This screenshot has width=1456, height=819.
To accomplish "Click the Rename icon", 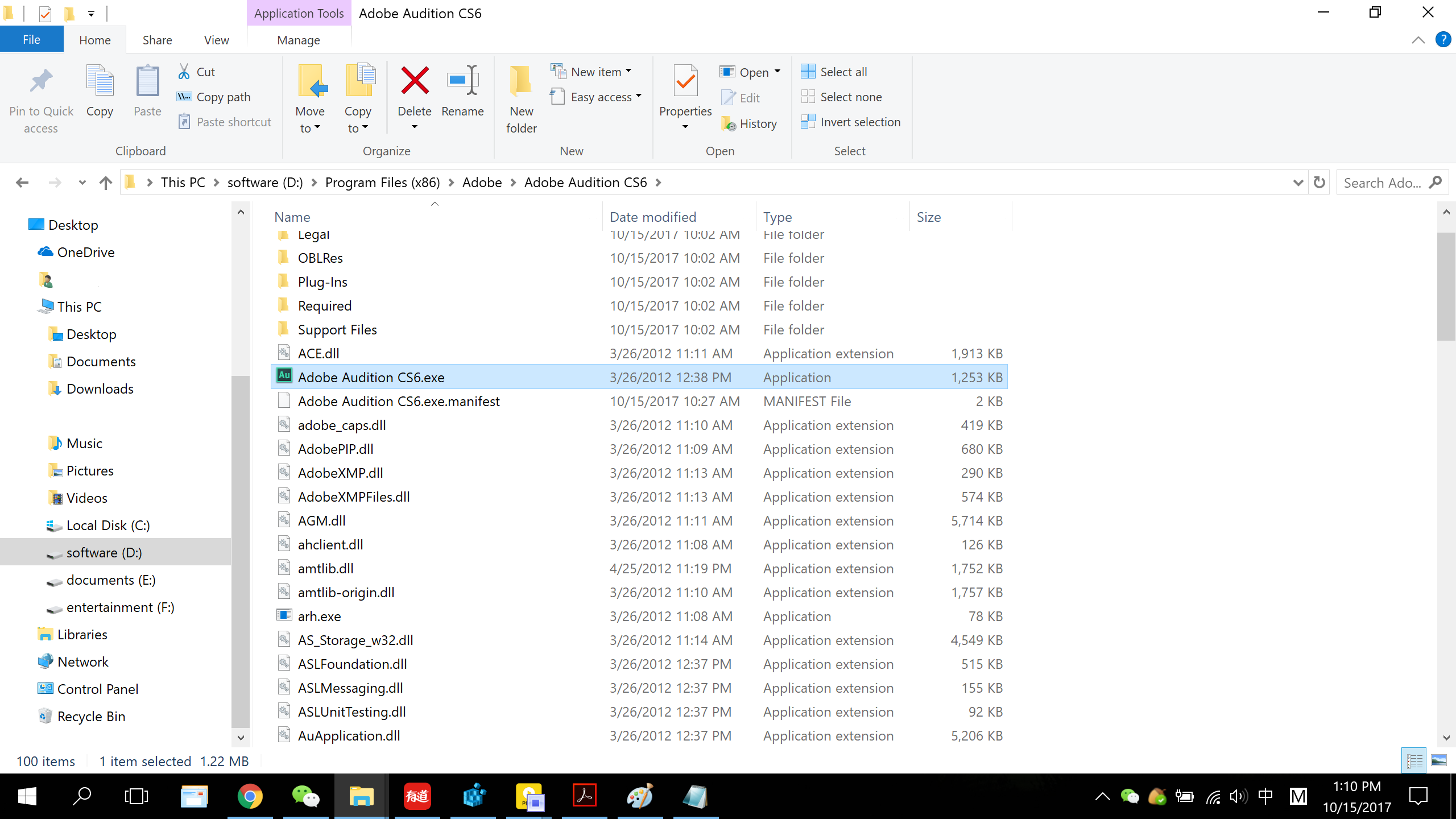I will [462, 81].
